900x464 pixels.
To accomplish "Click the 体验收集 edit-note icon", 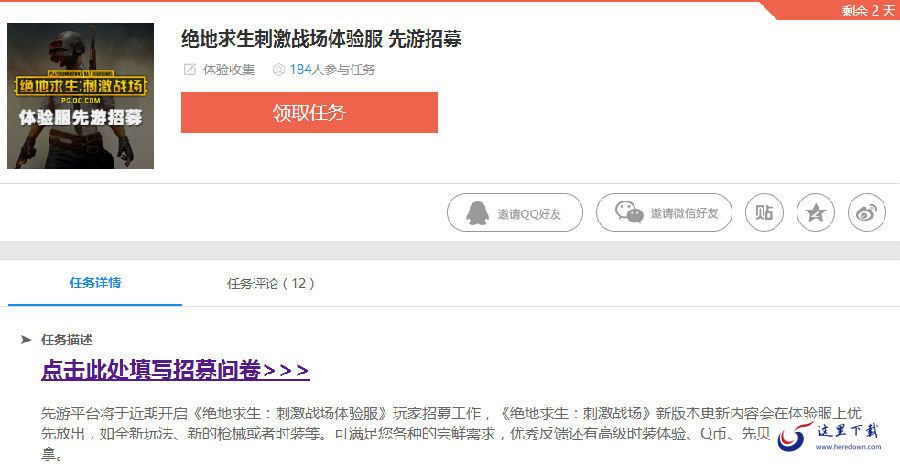I will click(189, 69).
